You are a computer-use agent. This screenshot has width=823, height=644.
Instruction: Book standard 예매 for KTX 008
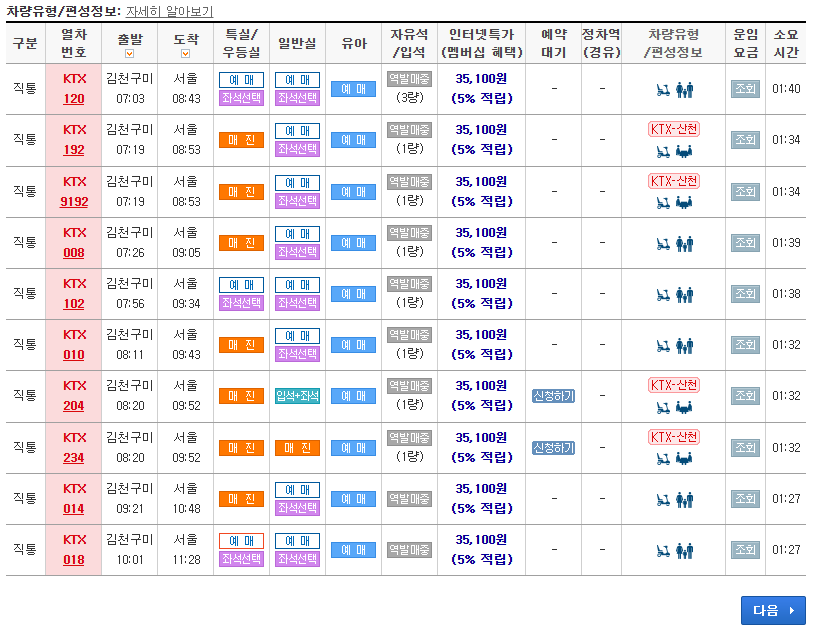(298, 234)
